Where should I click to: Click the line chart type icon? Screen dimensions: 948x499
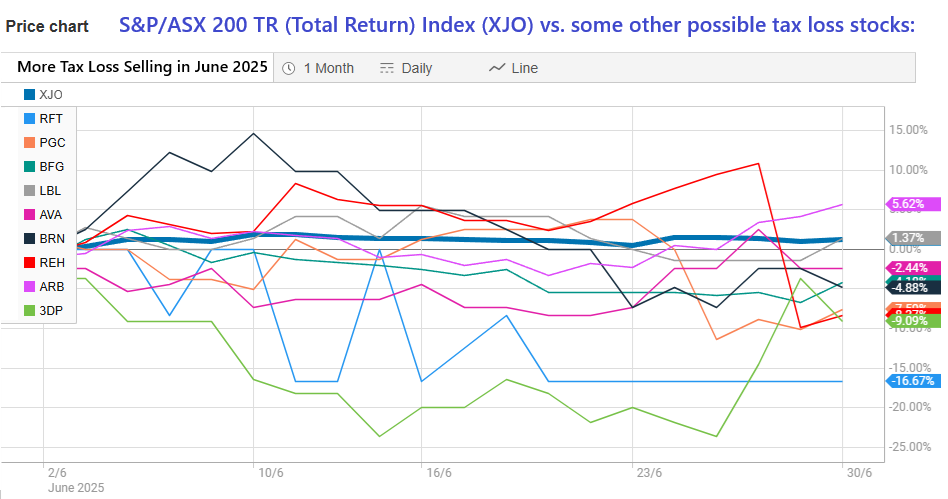coord(497,68)
